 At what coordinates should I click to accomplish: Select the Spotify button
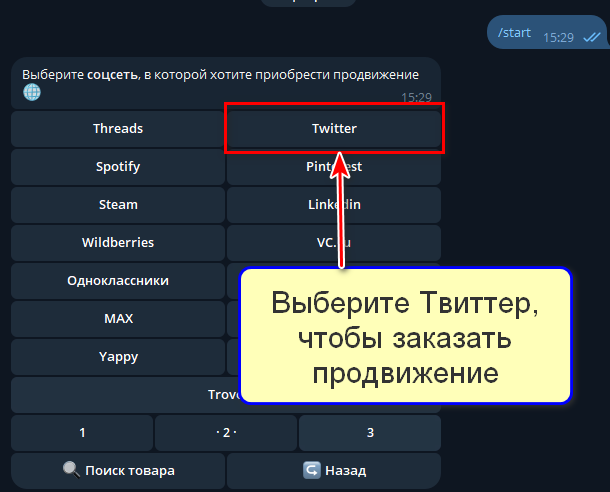[118, 166]
